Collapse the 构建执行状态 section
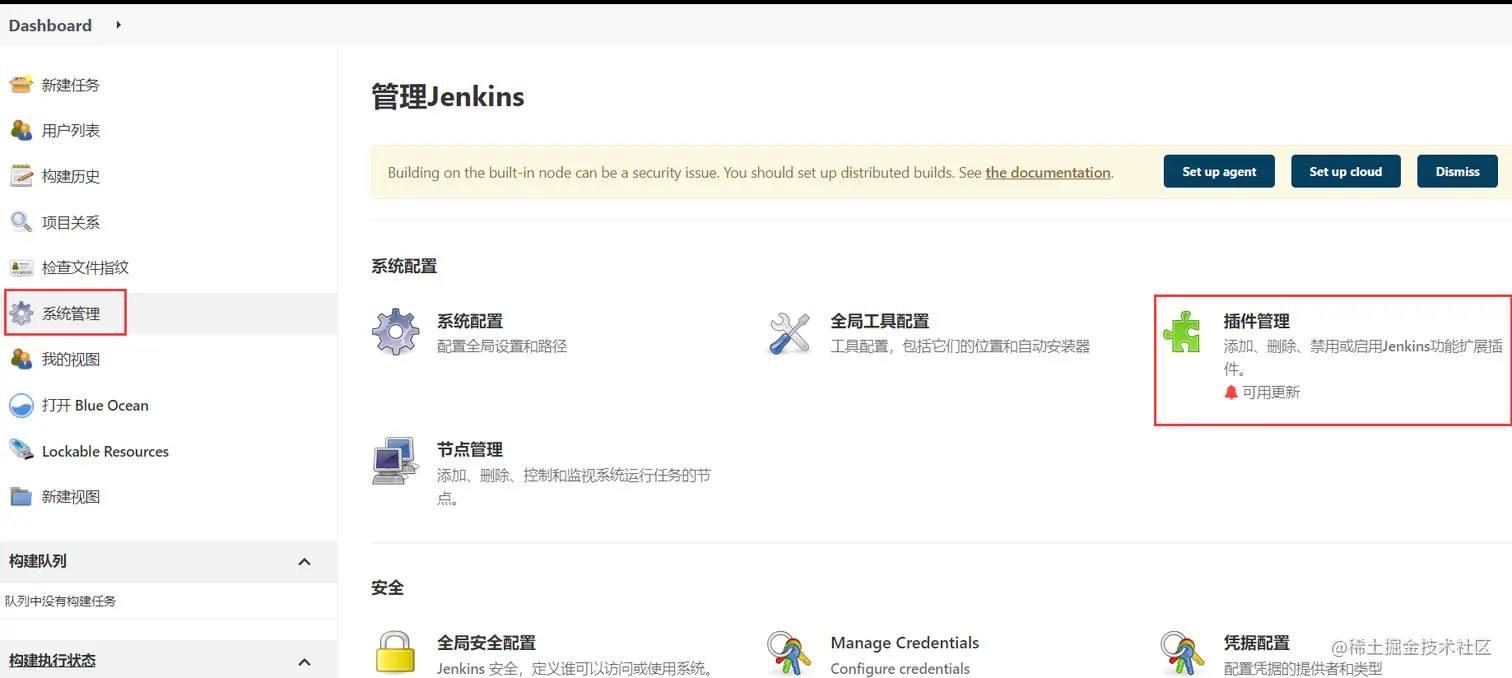Viewport: 1512px width, 678px height. click(304, 659)
